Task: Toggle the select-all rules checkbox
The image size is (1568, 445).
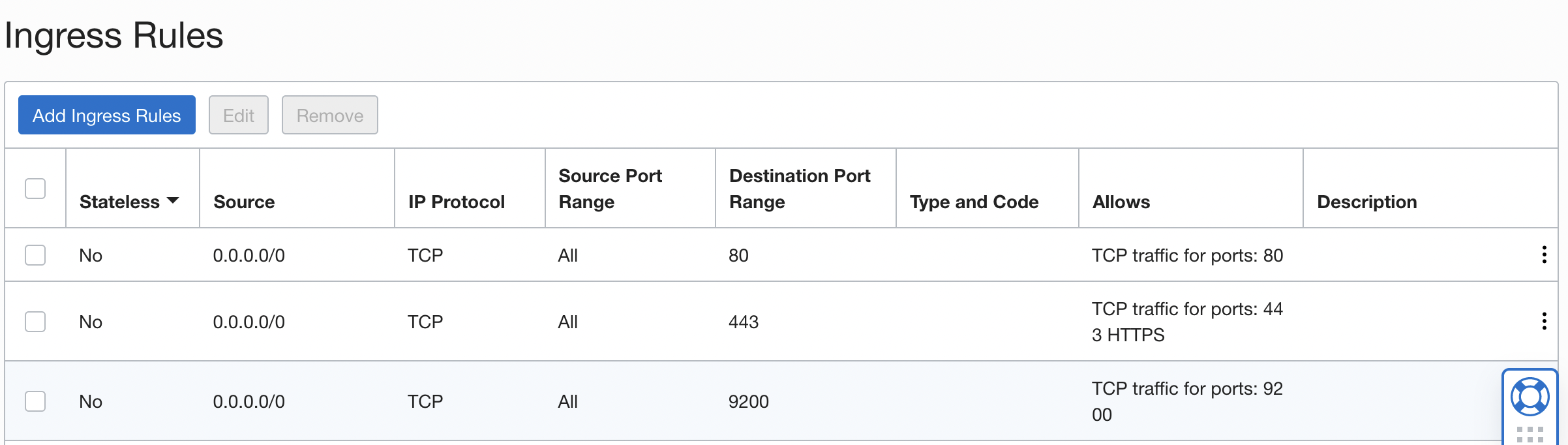Action: tap(35, 189)
